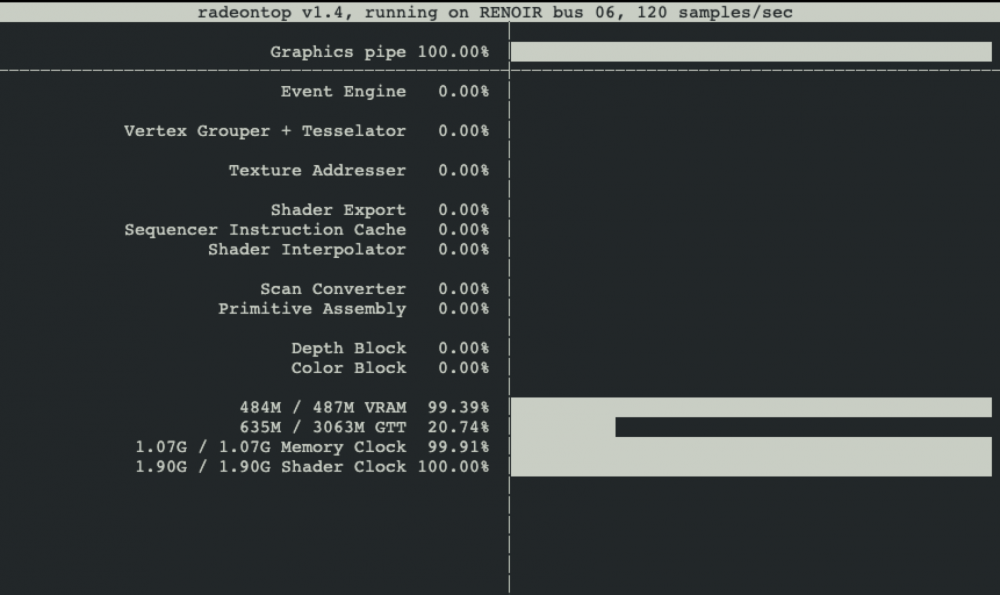Screen dimensions: 1000x595
Task: Click the Texture Addresser 0.00% value
Action: 464,170
